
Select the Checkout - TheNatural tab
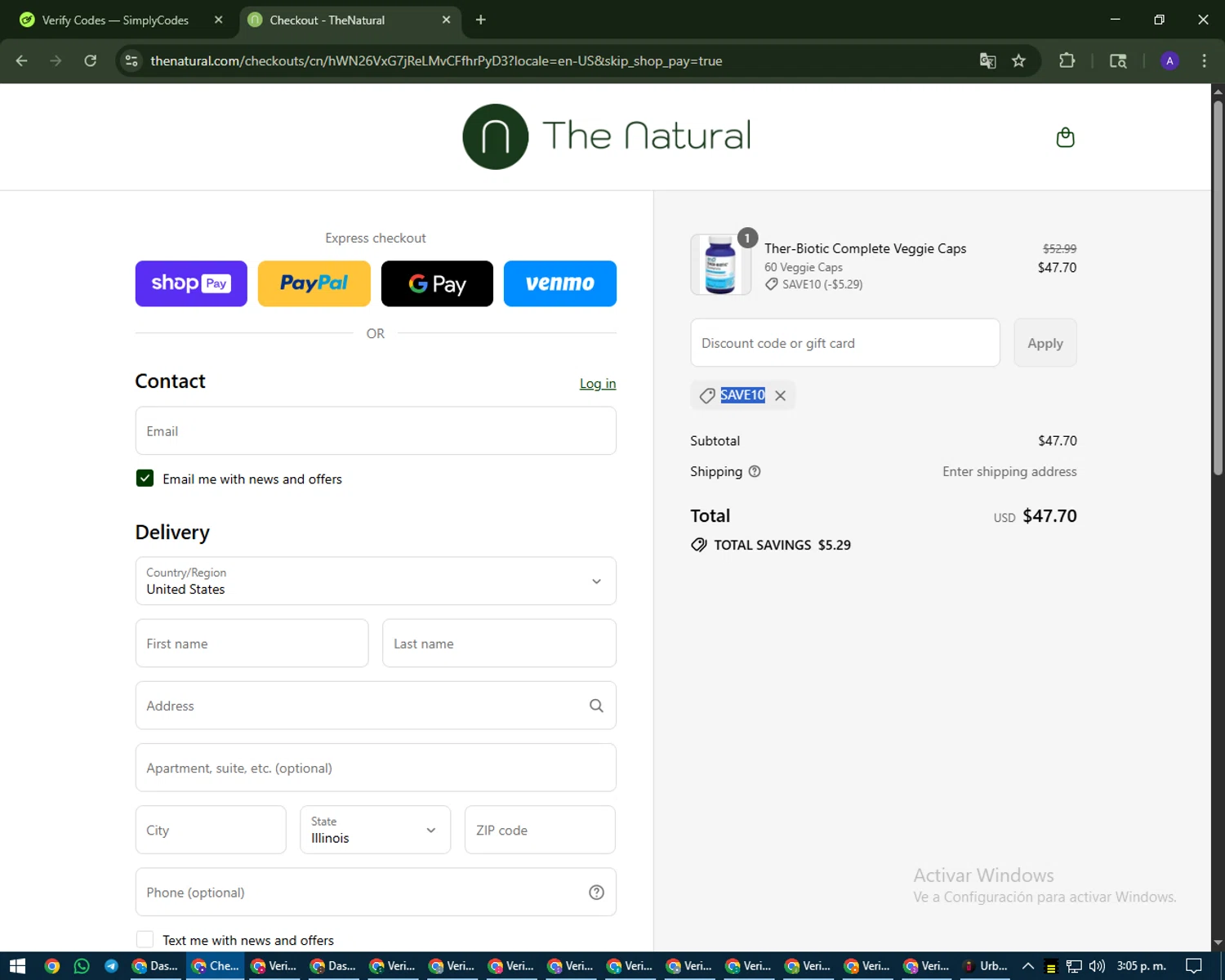[351, 20]
